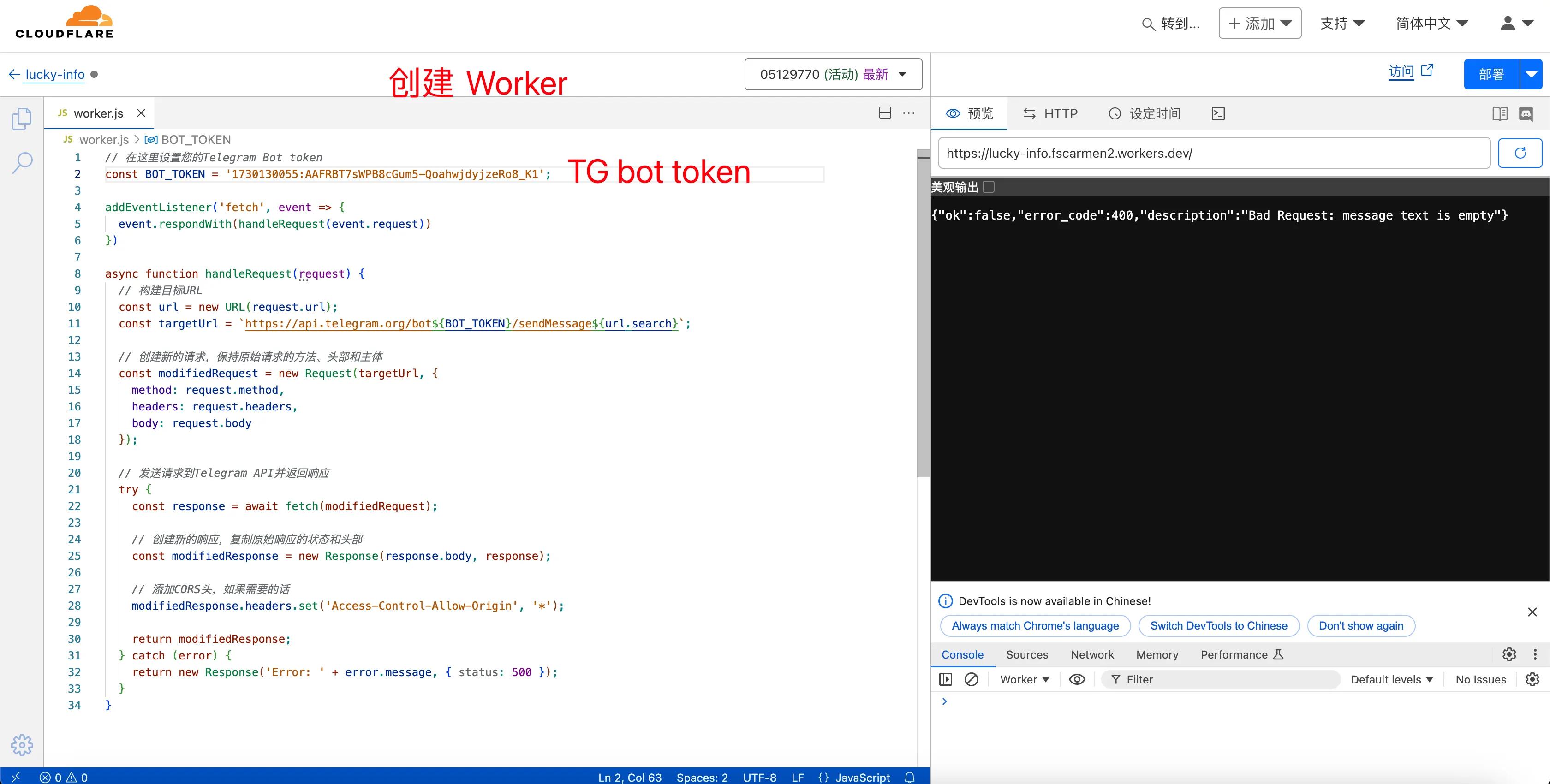Switch to the Network devtools tab
1550x784 pixels.
[1092, 654]
